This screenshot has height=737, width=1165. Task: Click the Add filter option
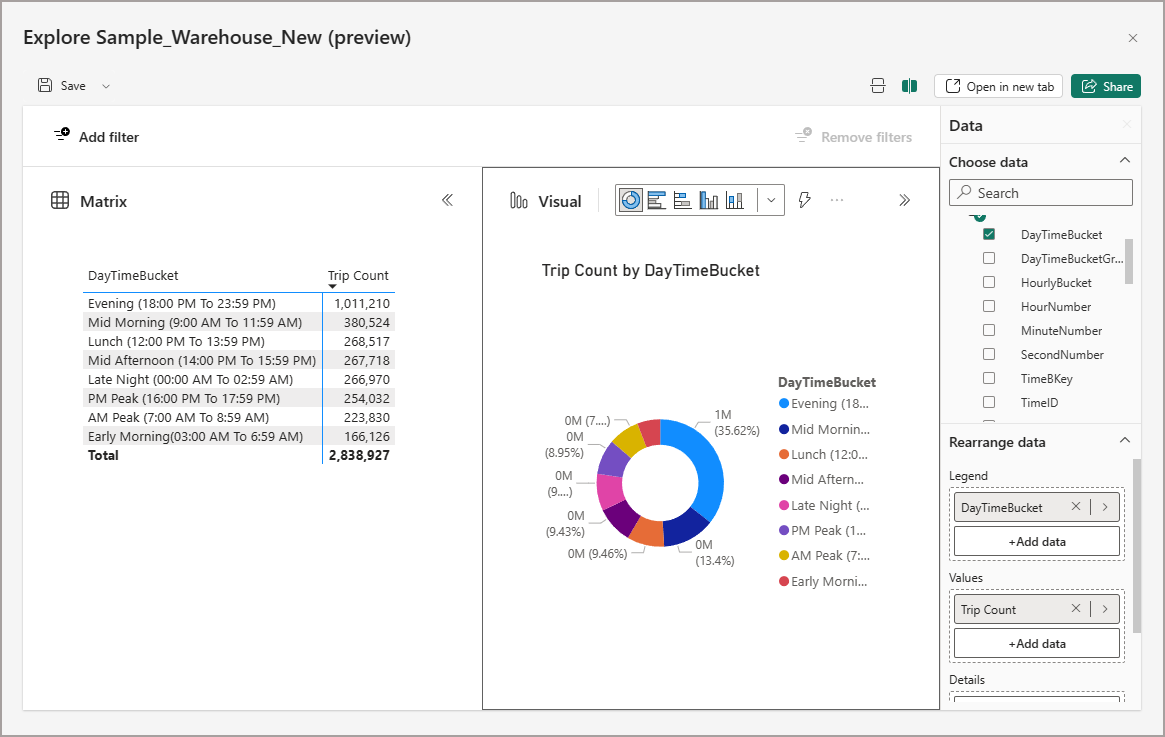pyautogui.click(x=95, y=136)
